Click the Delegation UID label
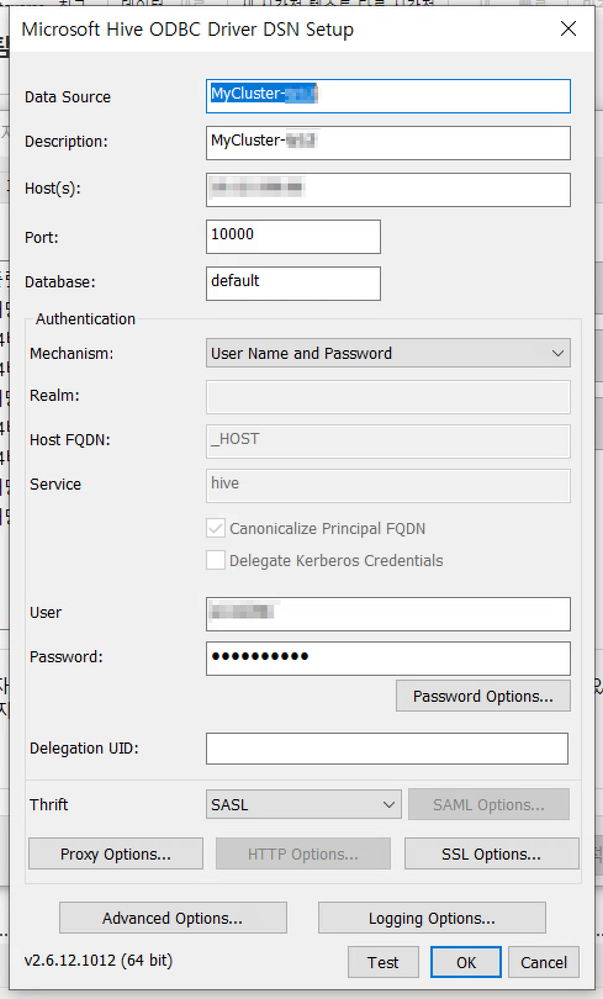This screenshot has width=603, height=999. (84, 748)
